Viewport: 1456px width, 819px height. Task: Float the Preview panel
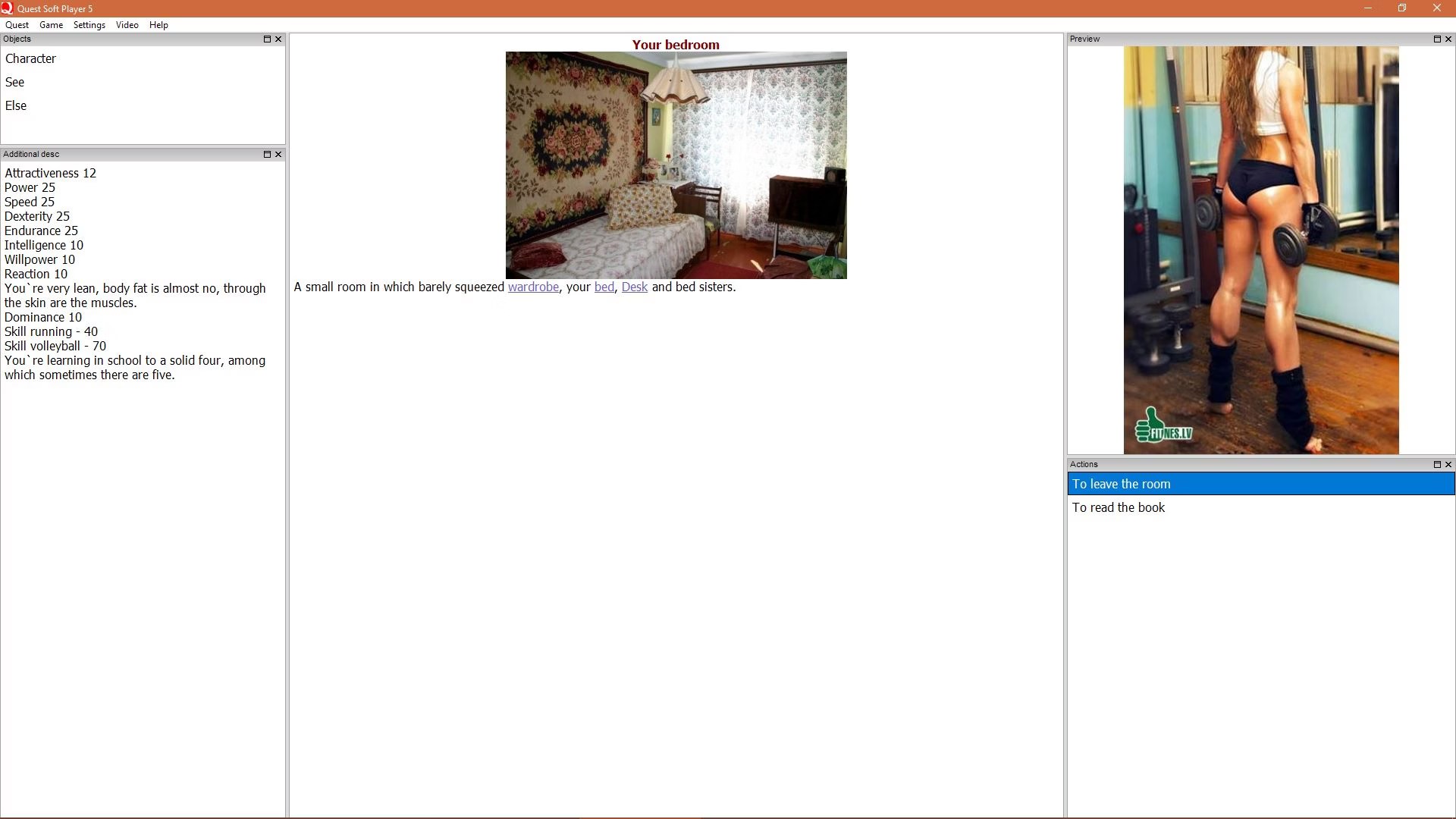click(1437, 39)
